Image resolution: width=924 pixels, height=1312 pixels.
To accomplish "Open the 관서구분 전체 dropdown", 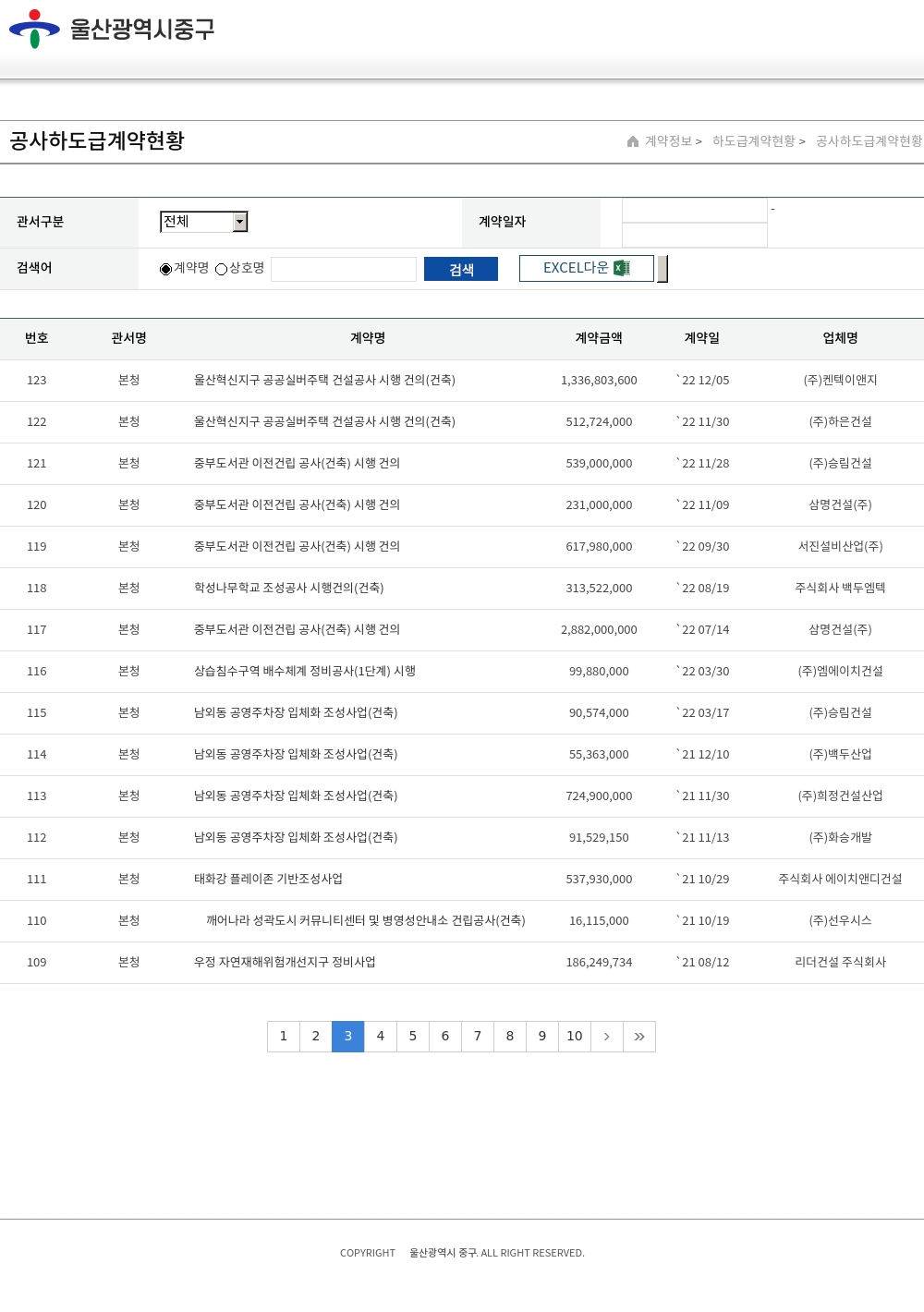I will coord(197,222).
